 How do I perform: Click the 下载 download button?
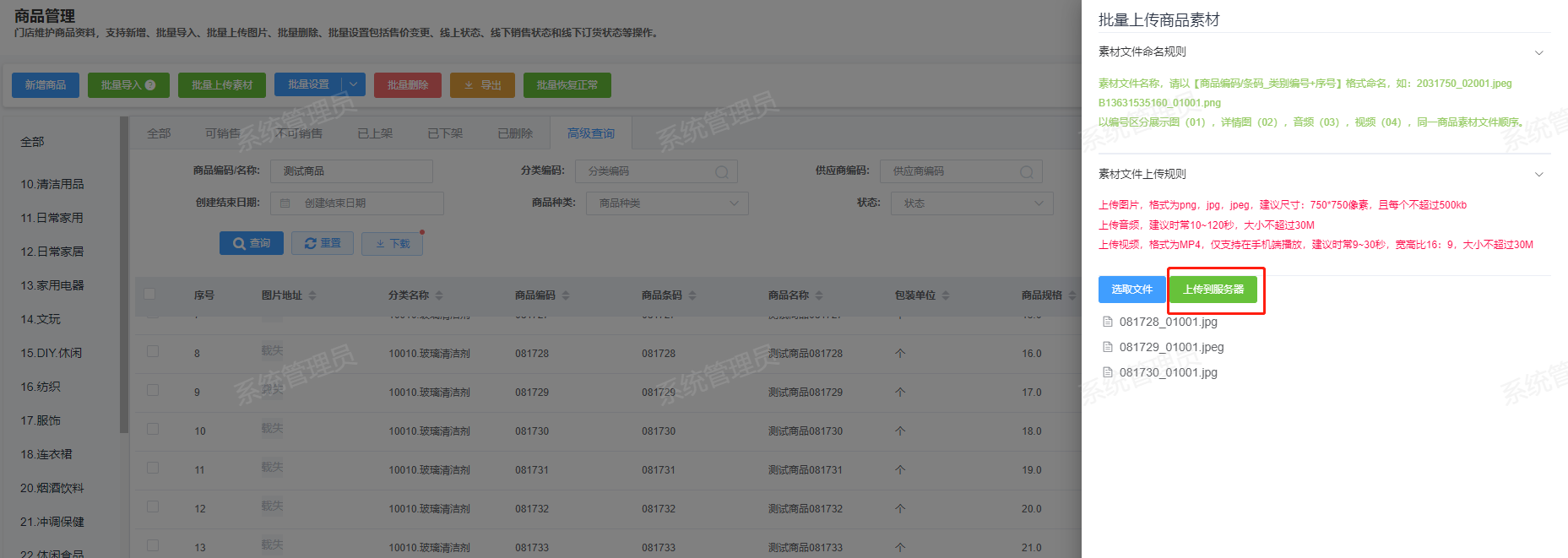392,243
